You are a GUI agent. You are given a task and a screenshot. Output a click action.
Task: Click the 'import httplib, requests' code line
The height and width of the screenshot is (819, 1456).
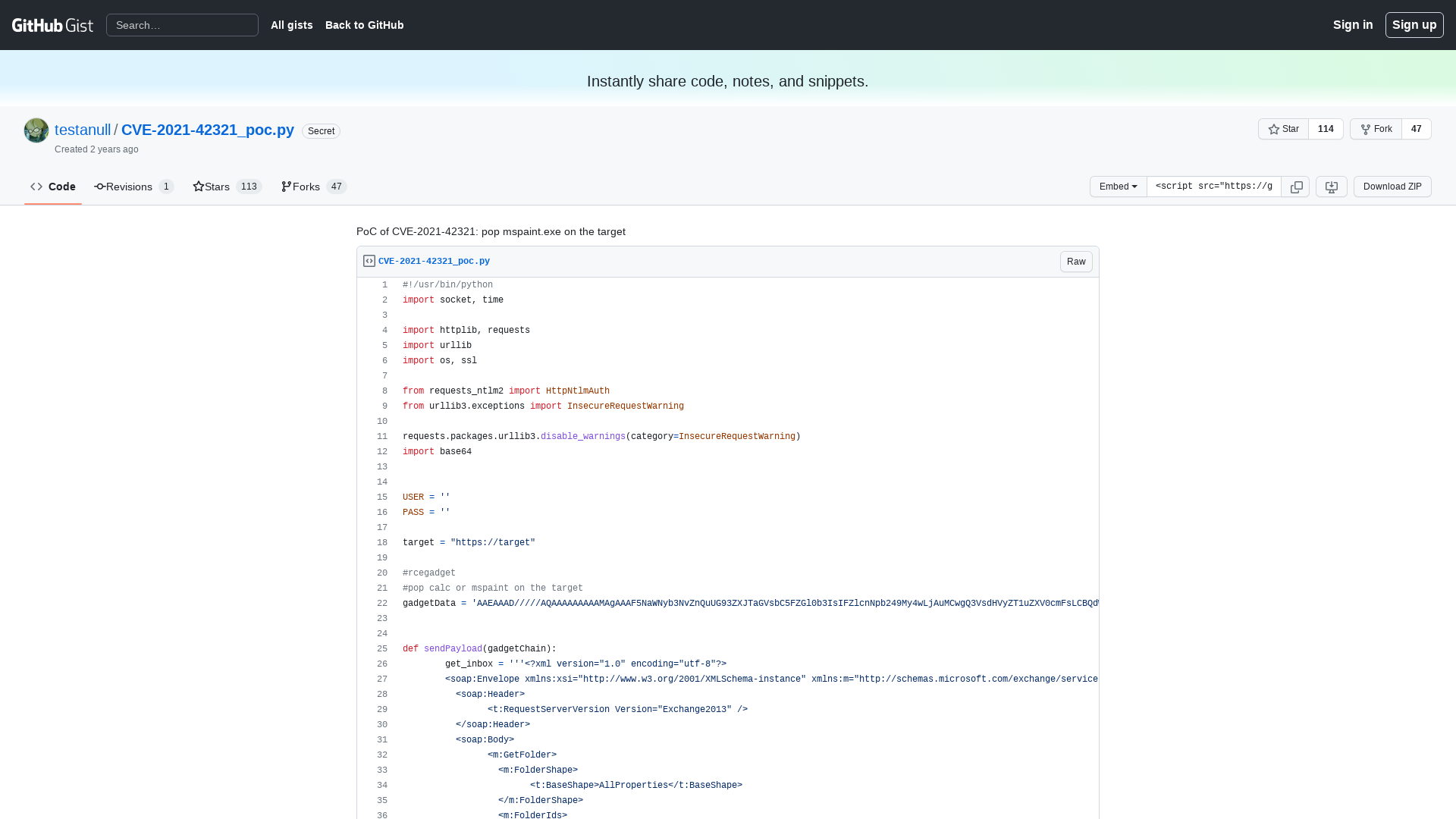pyautogui.click(x=466, y=331)
